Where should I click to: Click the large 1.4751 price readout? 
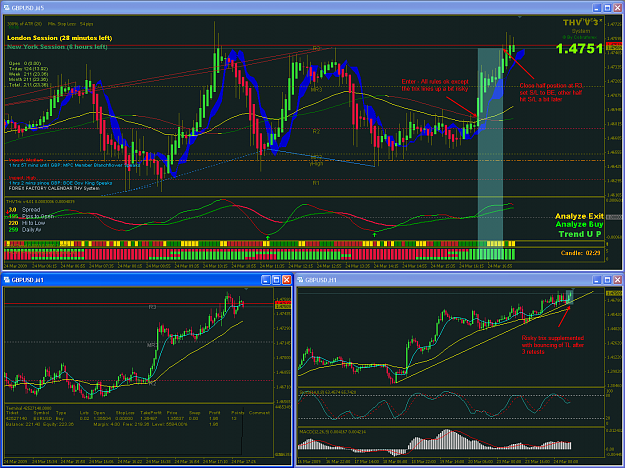(x=579, y=49)
